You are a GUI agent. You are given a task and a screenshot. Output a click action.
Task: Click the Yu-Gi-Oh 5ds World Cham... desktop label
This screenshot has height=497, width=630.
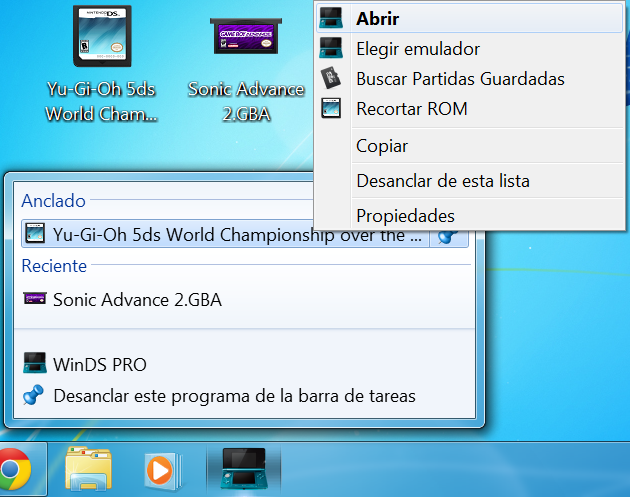click(101, 102)
